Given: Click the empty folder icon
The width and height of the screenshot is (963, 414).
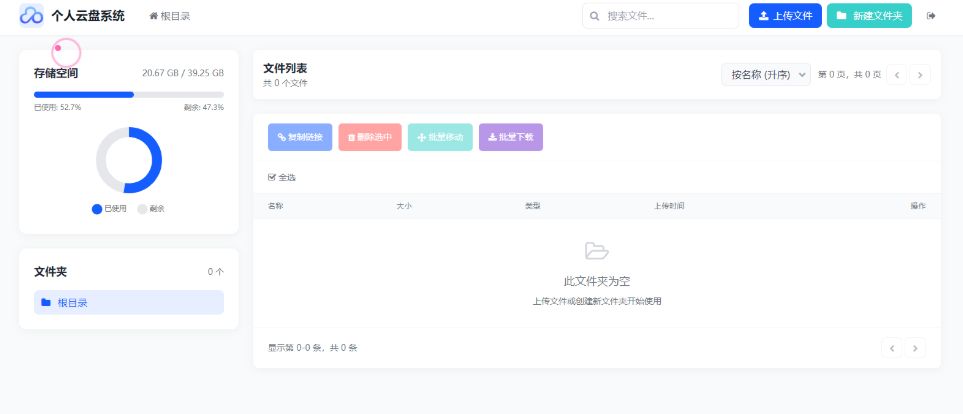Looking at the screenshot, I should point(596,251).
